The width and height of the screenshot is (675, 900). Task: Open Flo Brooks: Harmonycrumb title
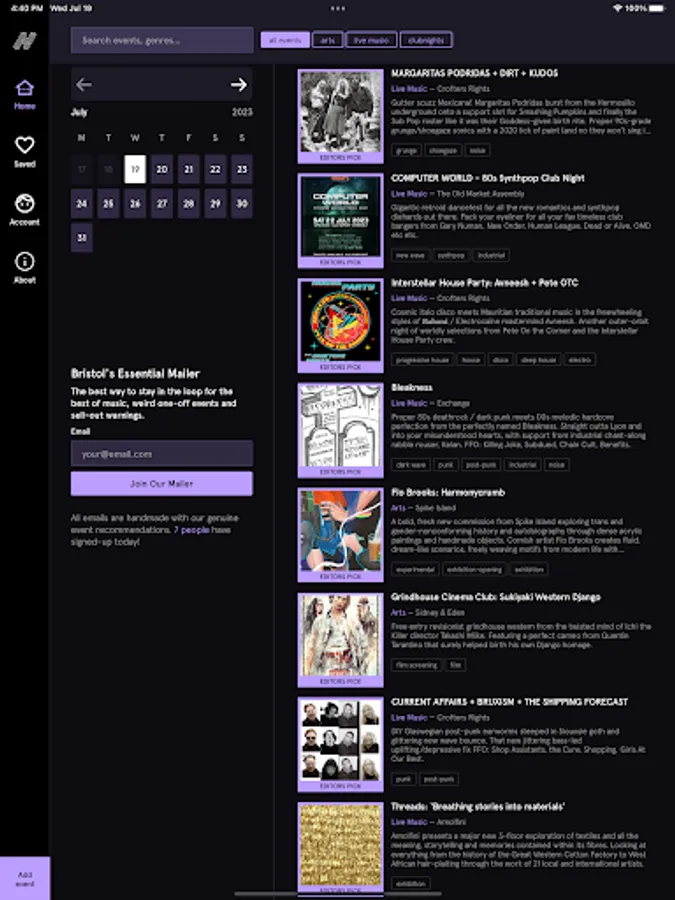tap(448, 492)
